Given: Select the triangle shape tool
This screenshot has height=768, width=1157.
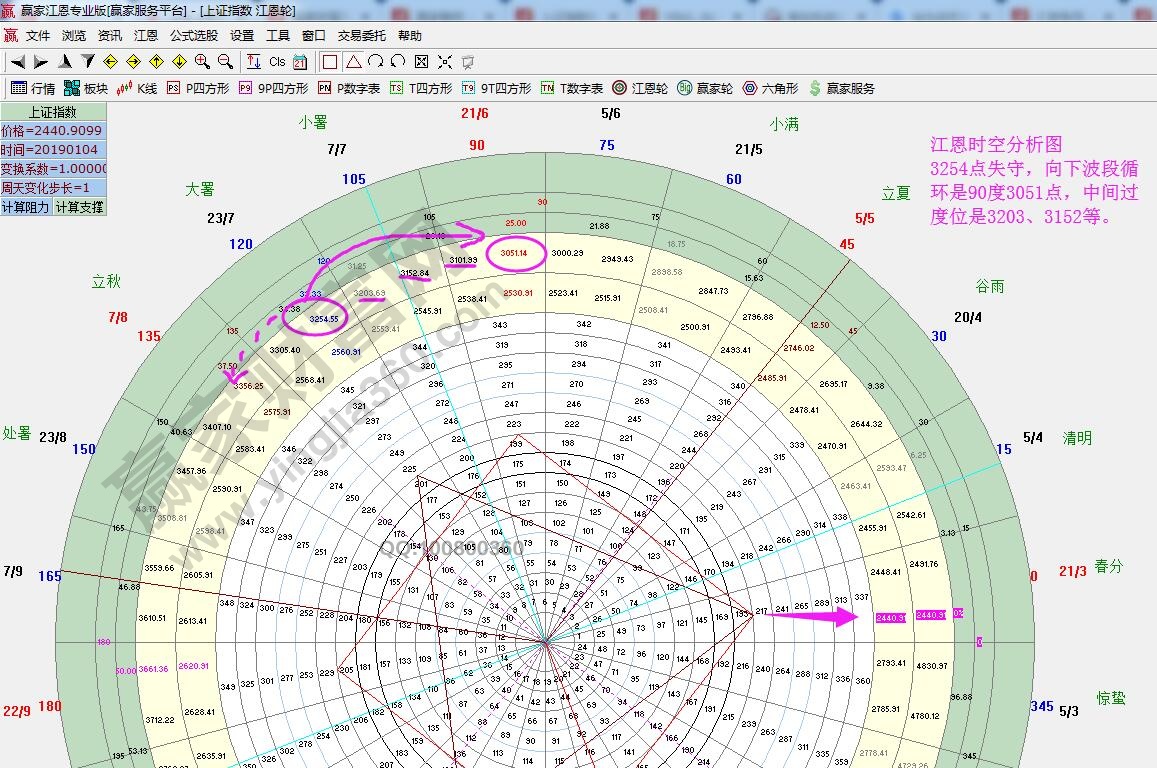Looking at the screenshot, I should click(353, 62).
